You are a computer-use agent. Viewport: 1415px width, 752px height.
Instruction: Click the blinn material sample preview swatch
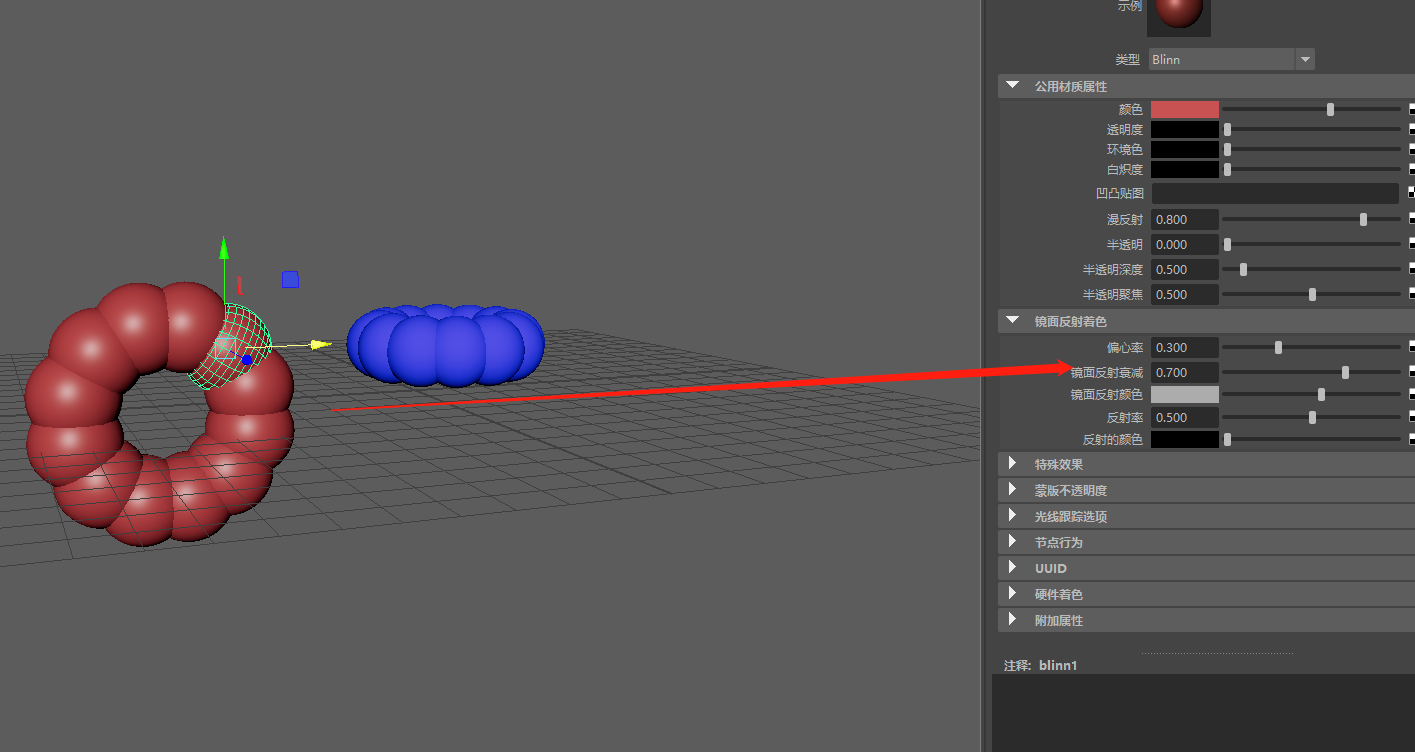1179,17
